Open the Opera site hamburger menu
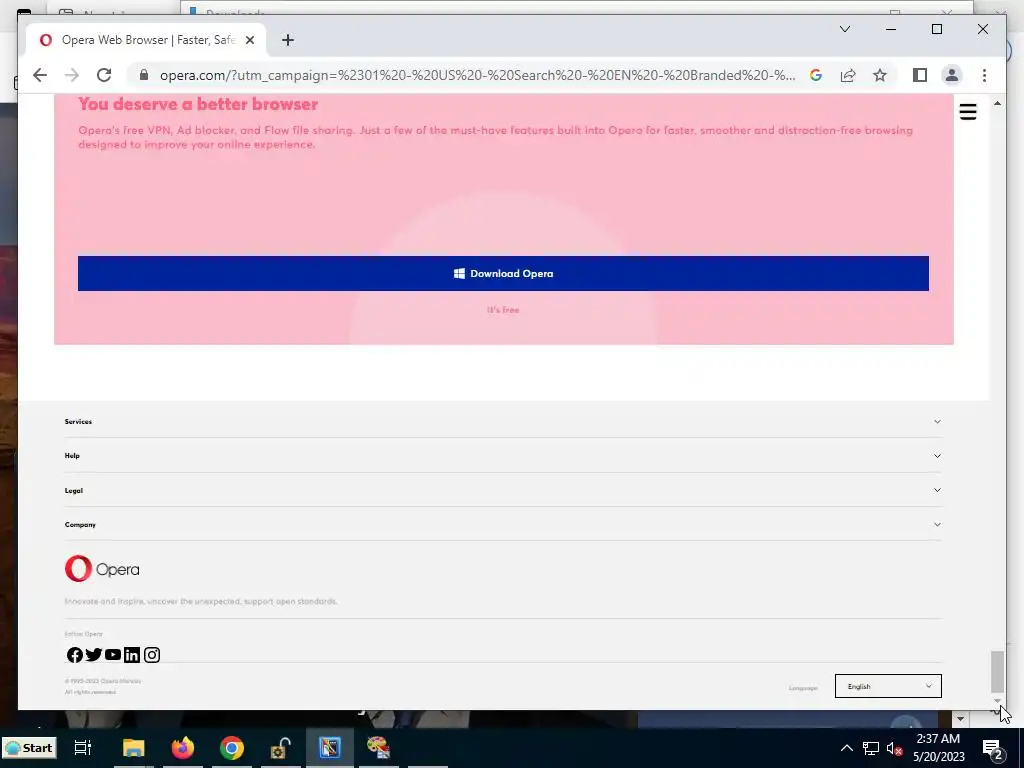Image resolution: width=1024 pixels, height=768 pixels. tap(968, 112)
